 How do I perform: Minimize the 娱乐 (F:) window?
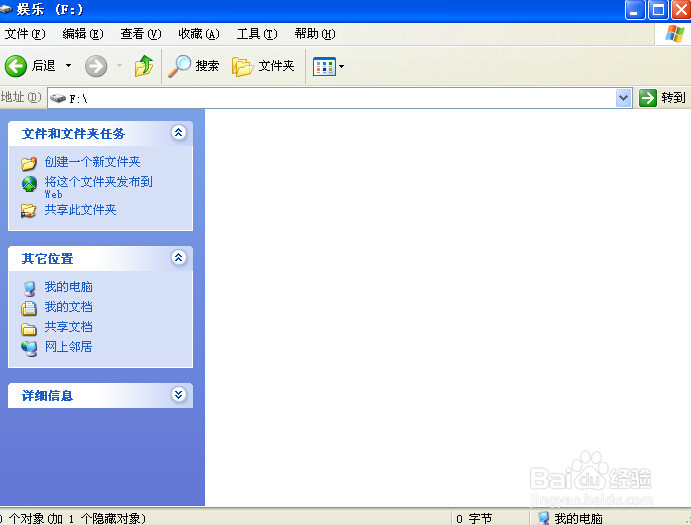(x=635, y=10)
